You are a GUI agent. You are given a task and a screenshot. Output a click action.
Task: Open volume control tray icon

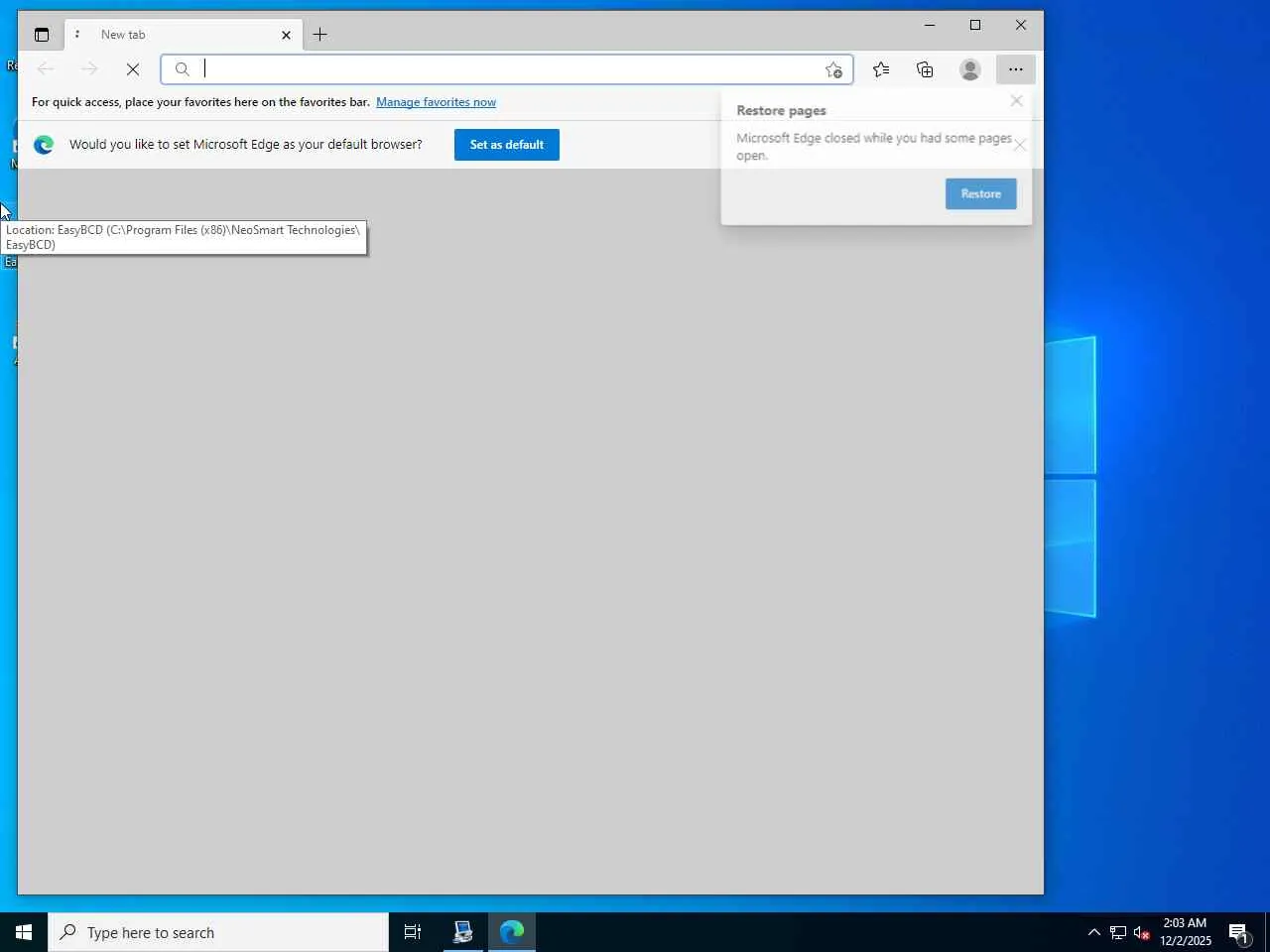1142,932
